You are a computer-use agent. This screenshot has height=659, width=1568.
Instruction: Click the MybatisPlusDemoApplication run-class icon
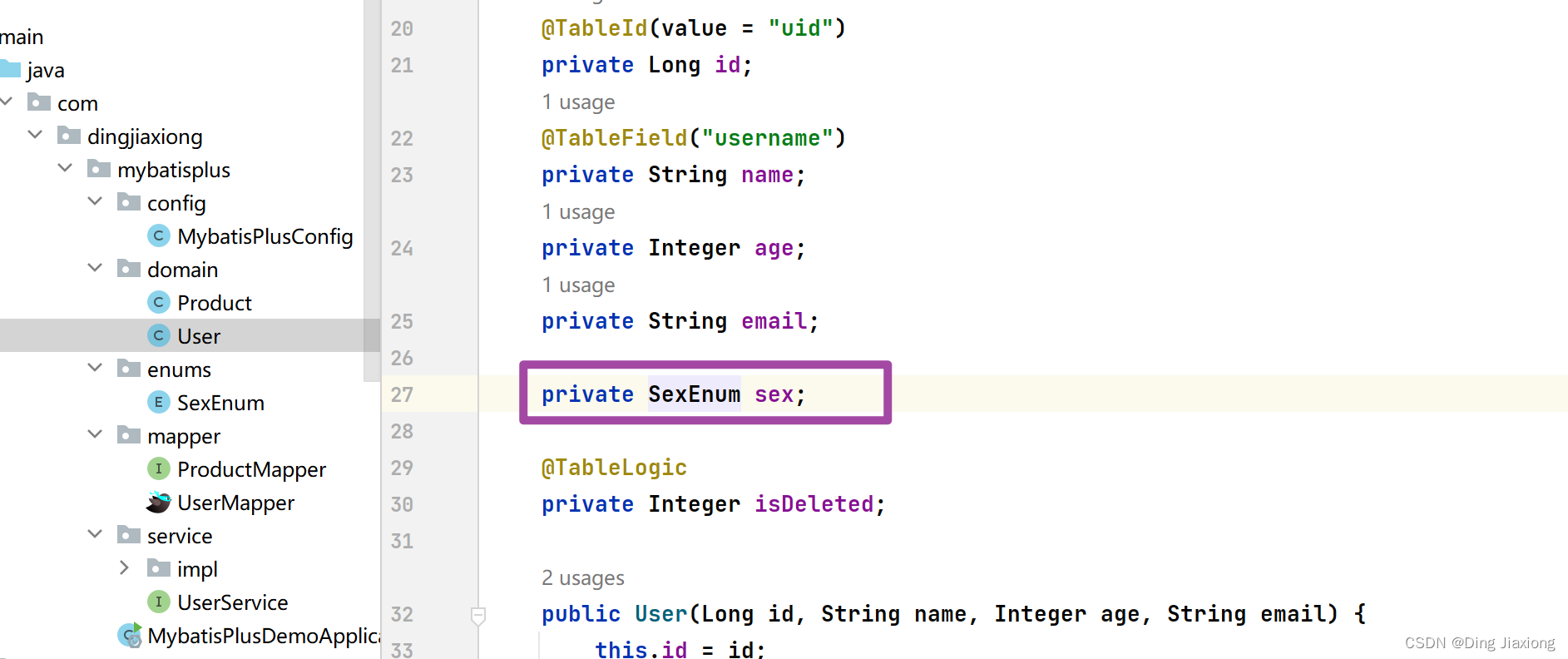[130, 635]
